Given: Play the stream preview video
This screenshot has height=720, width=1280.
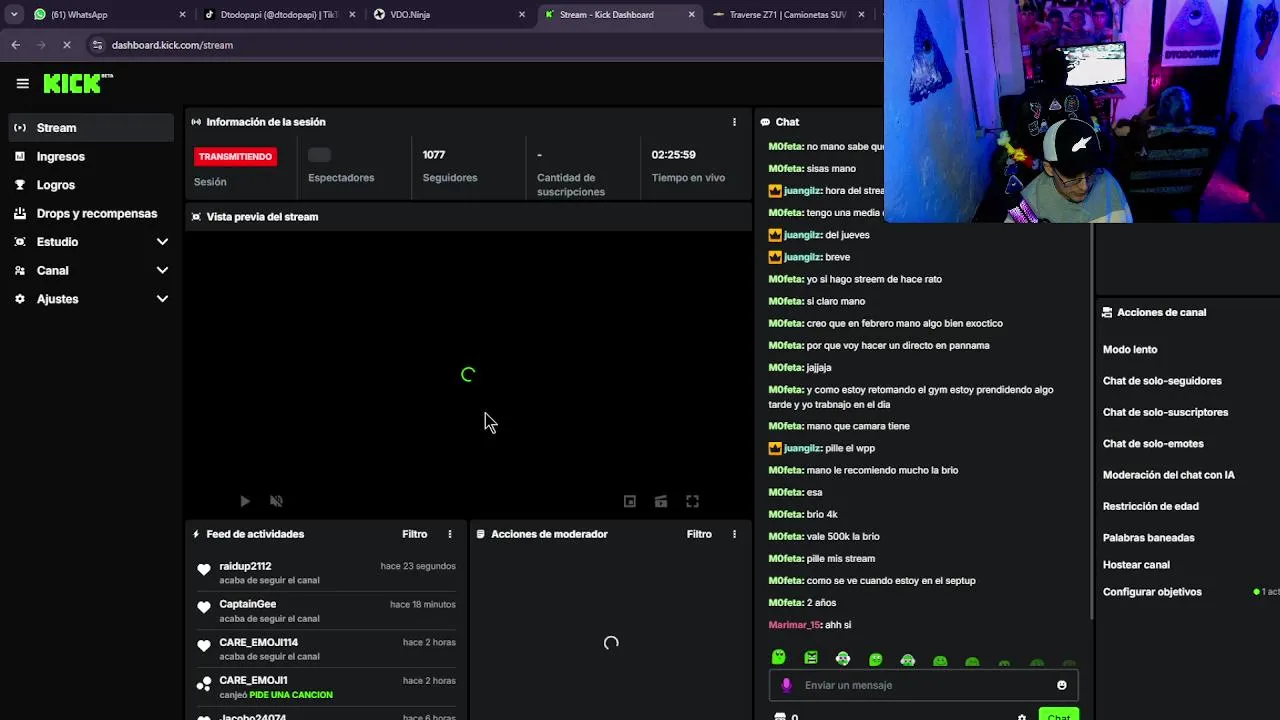Looking at the screenshot, I should pyautogui.click(x=245, y=501).
